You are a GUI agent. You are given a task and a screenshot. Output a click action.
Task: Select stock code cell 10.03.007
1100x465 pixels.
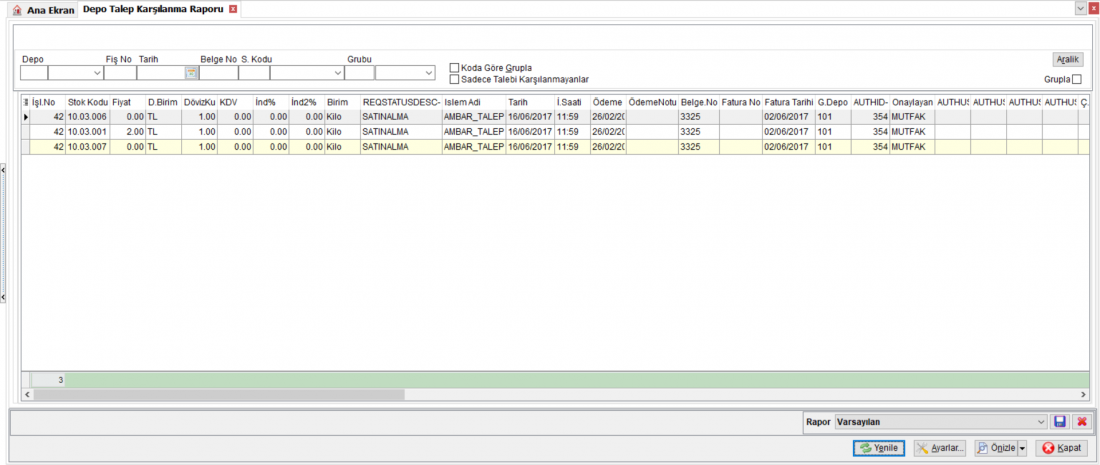click(x=88, y=147)
